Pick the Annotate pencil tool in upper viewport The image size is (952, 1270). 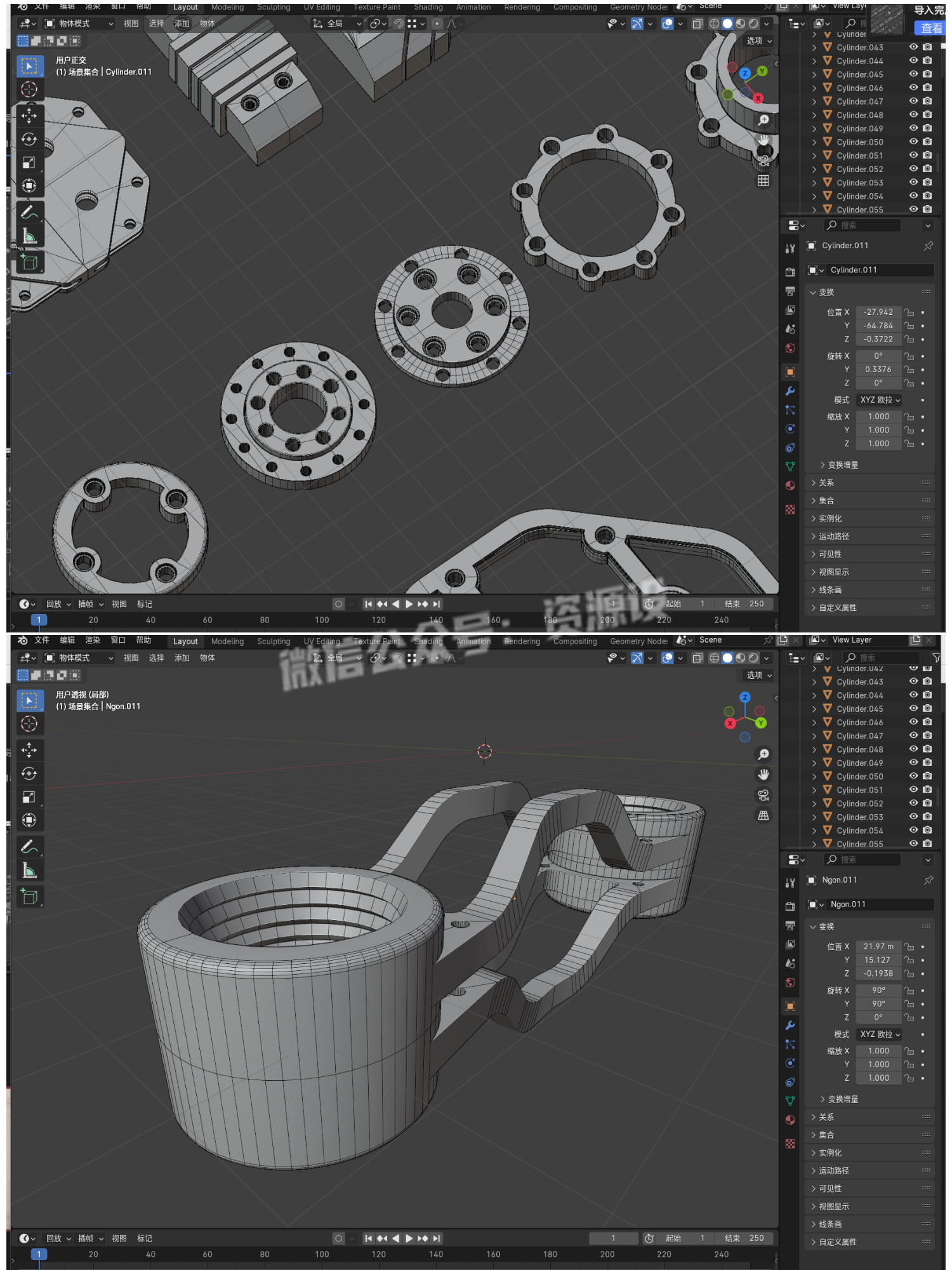point(29,212)
